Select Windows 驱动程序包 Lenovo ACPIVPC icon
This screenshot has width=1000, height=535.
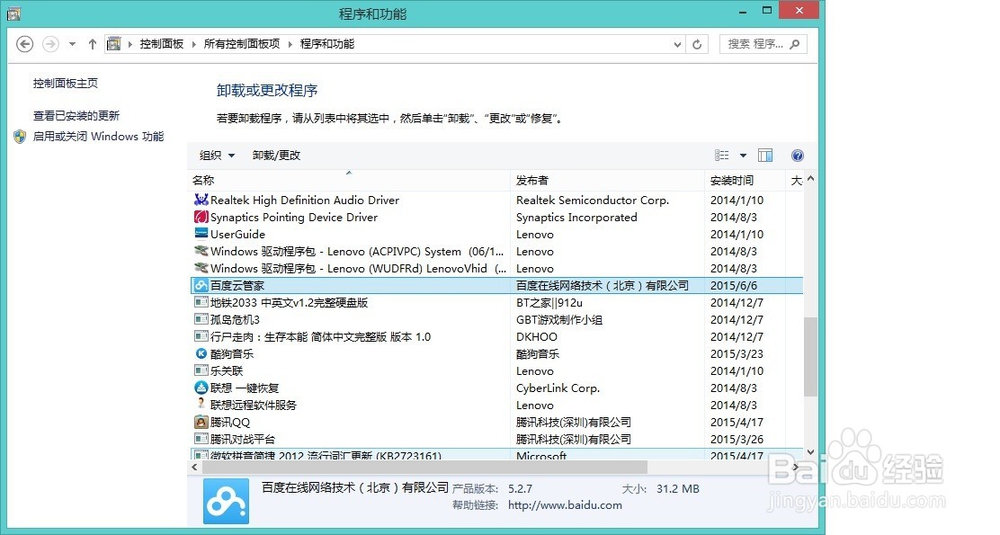201,251
